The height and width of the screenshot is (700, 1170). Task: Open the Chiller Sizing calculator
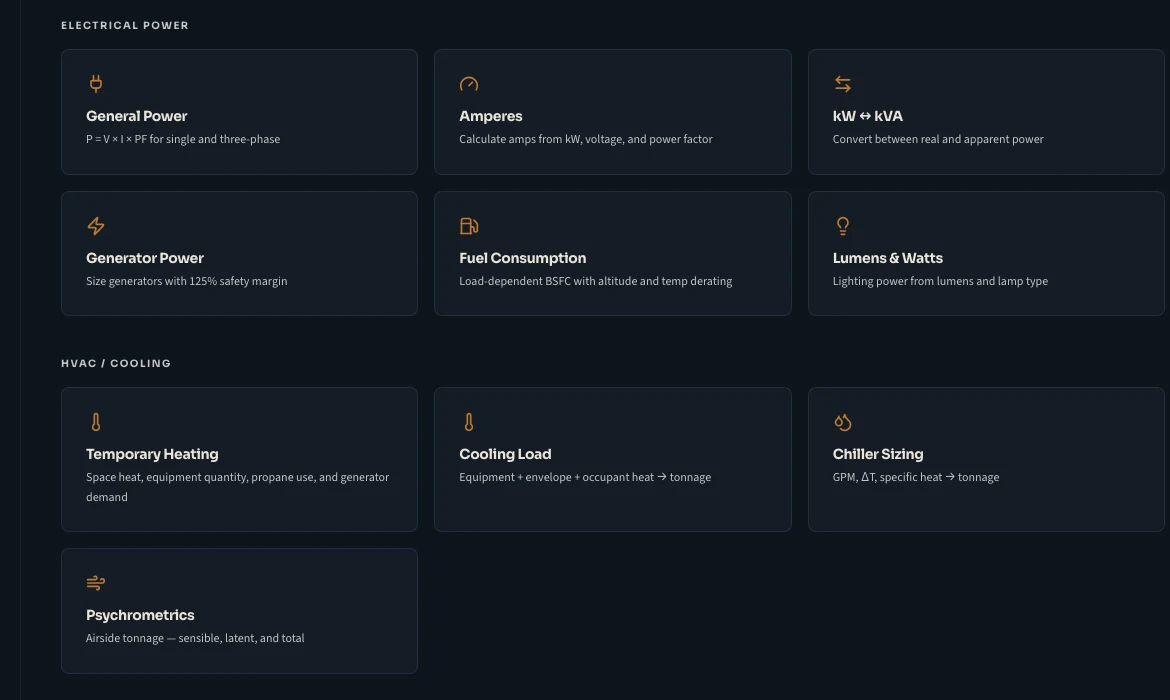coord(986,459)
